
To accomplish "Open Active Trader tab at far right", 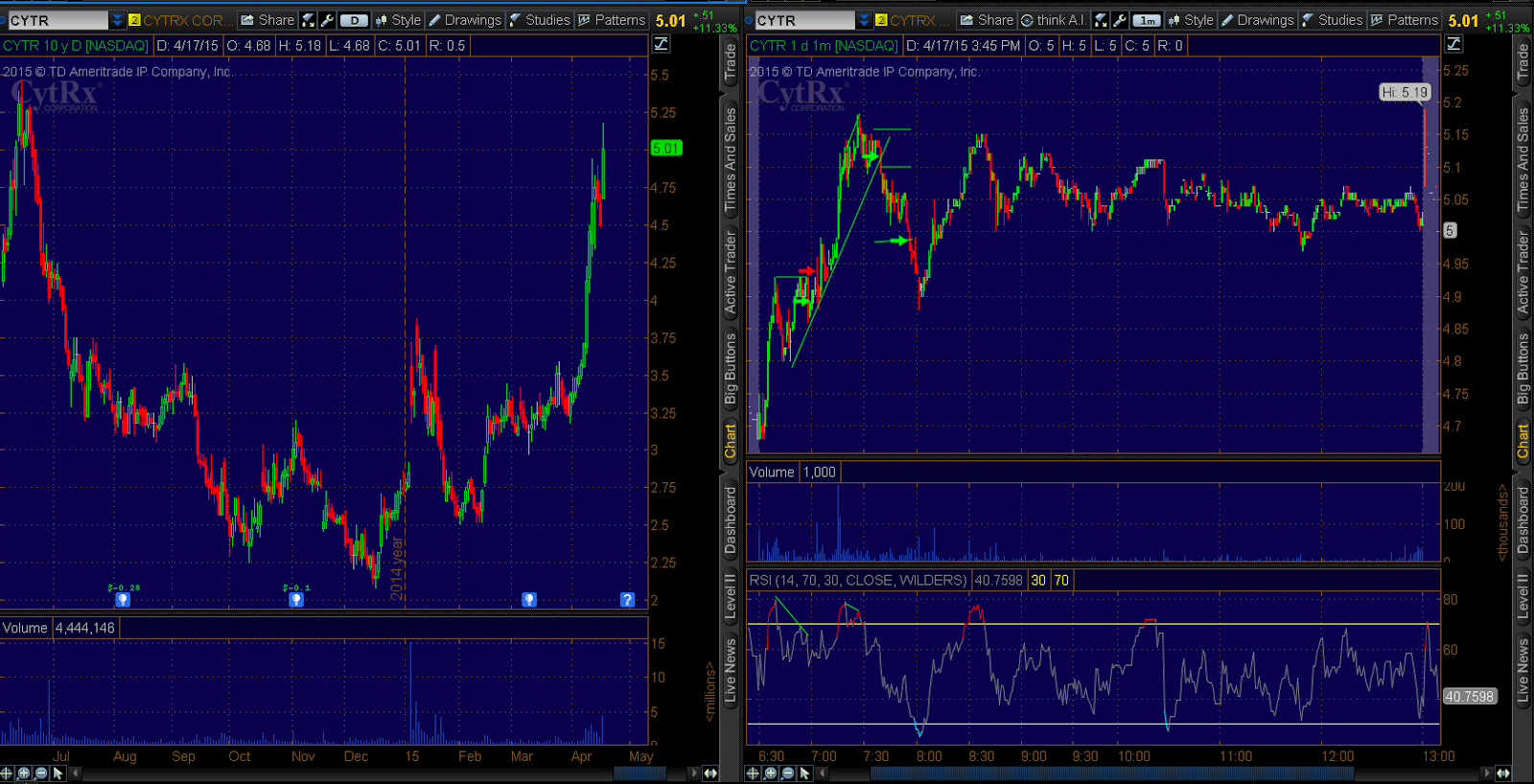I will point(1522,273).
